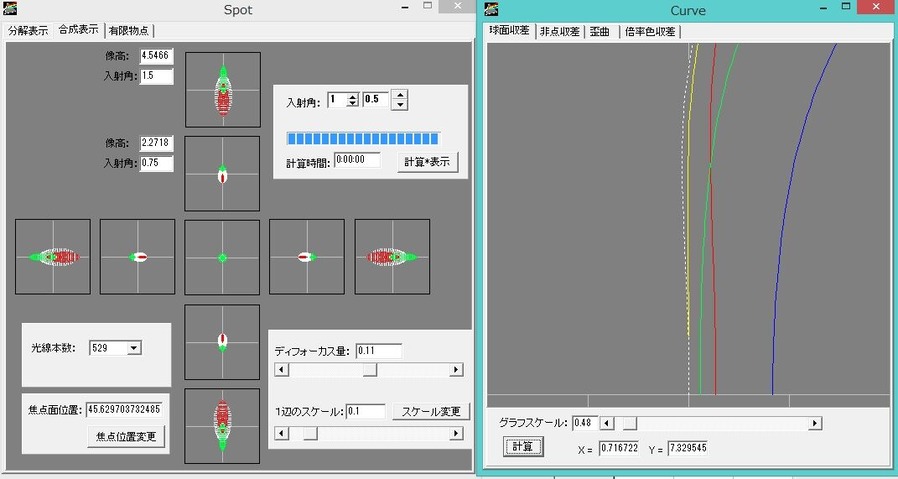This screenshot has width=898, height=479.
Task: Open the 倍率色収差 tab in Curve
Action: tap(650, 32)
